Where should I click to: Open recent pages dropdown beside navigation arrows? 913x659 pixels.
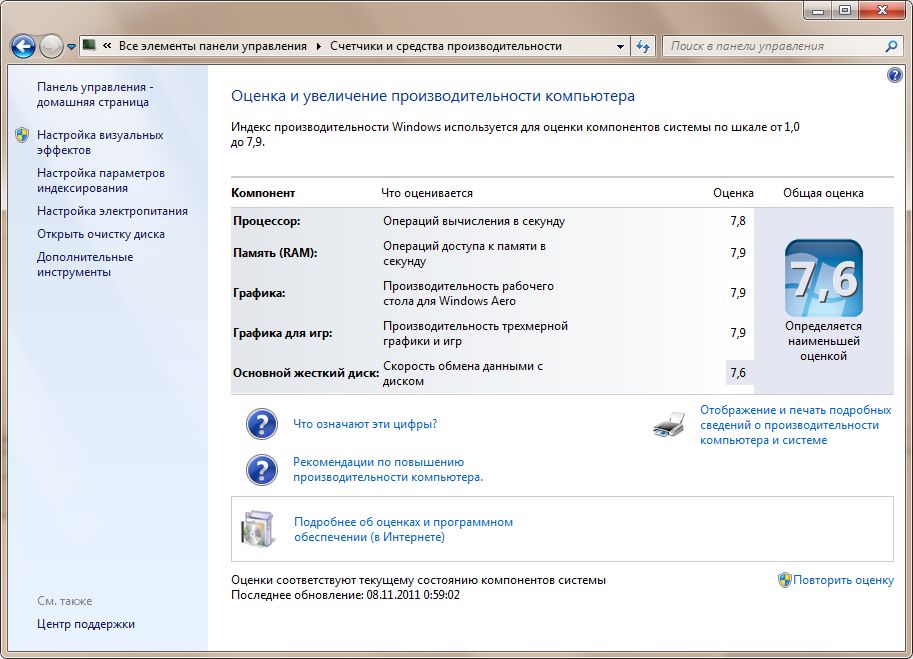coord(71,47)
